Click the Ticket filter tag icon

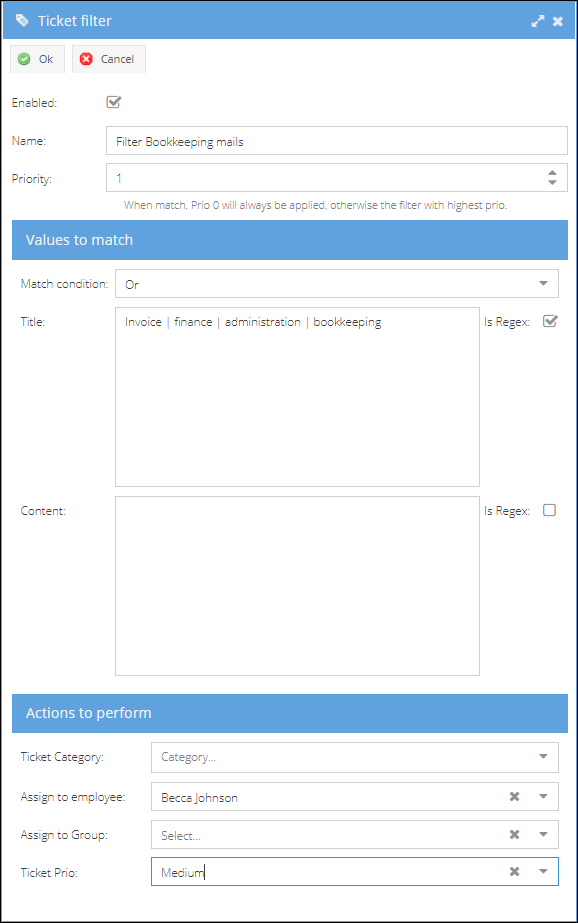coord(22,21)
